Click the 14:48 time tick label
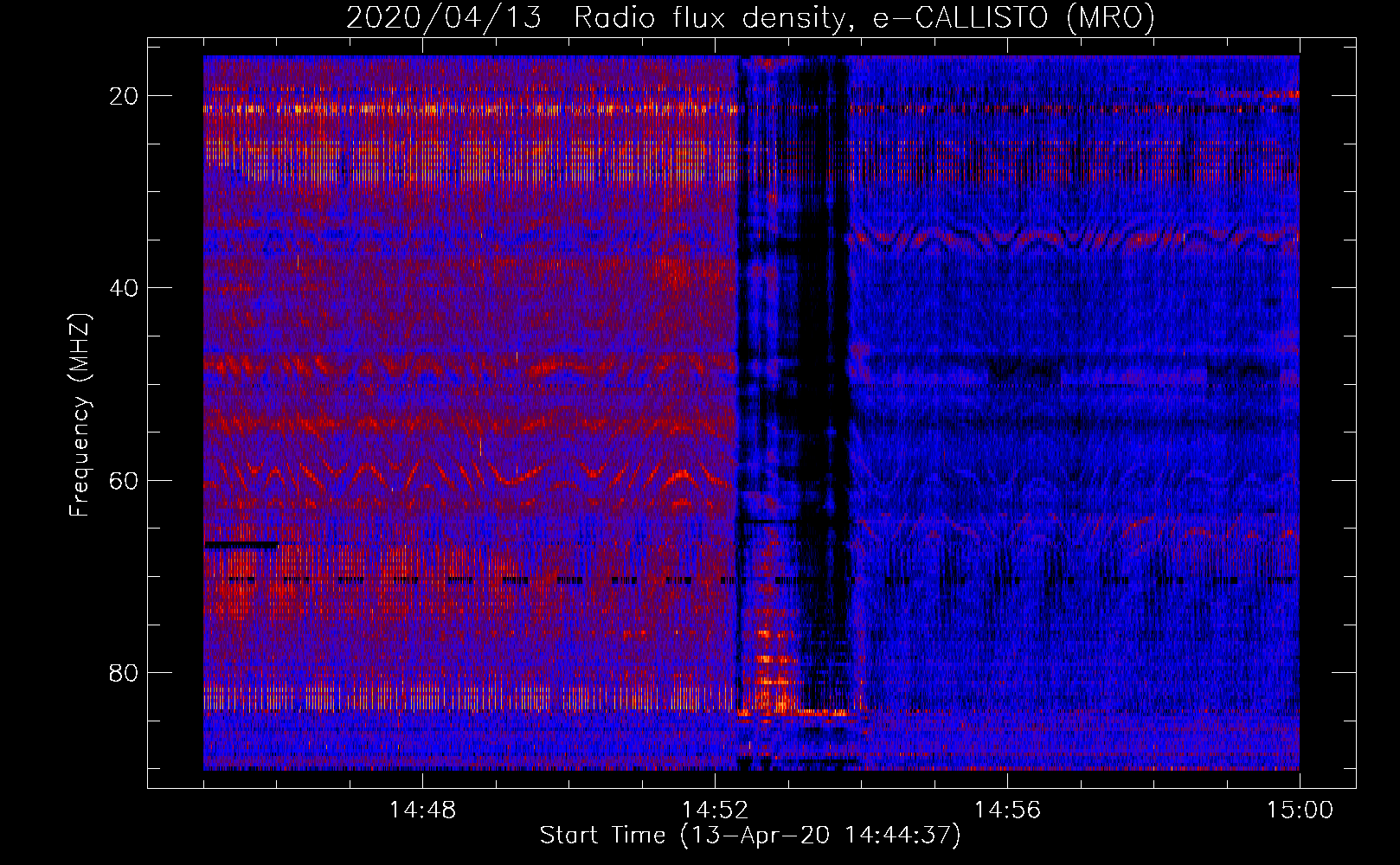 click(422, 811)
